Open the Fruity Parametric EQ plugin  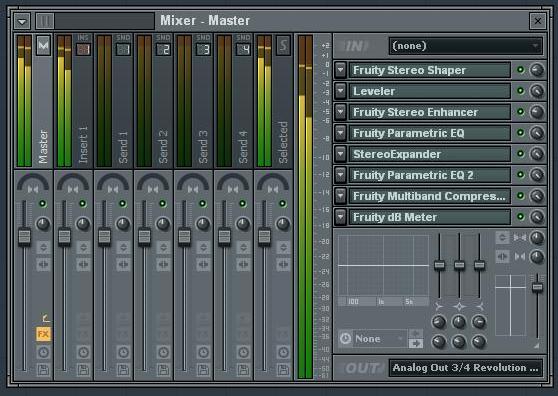tap(430, 133)
